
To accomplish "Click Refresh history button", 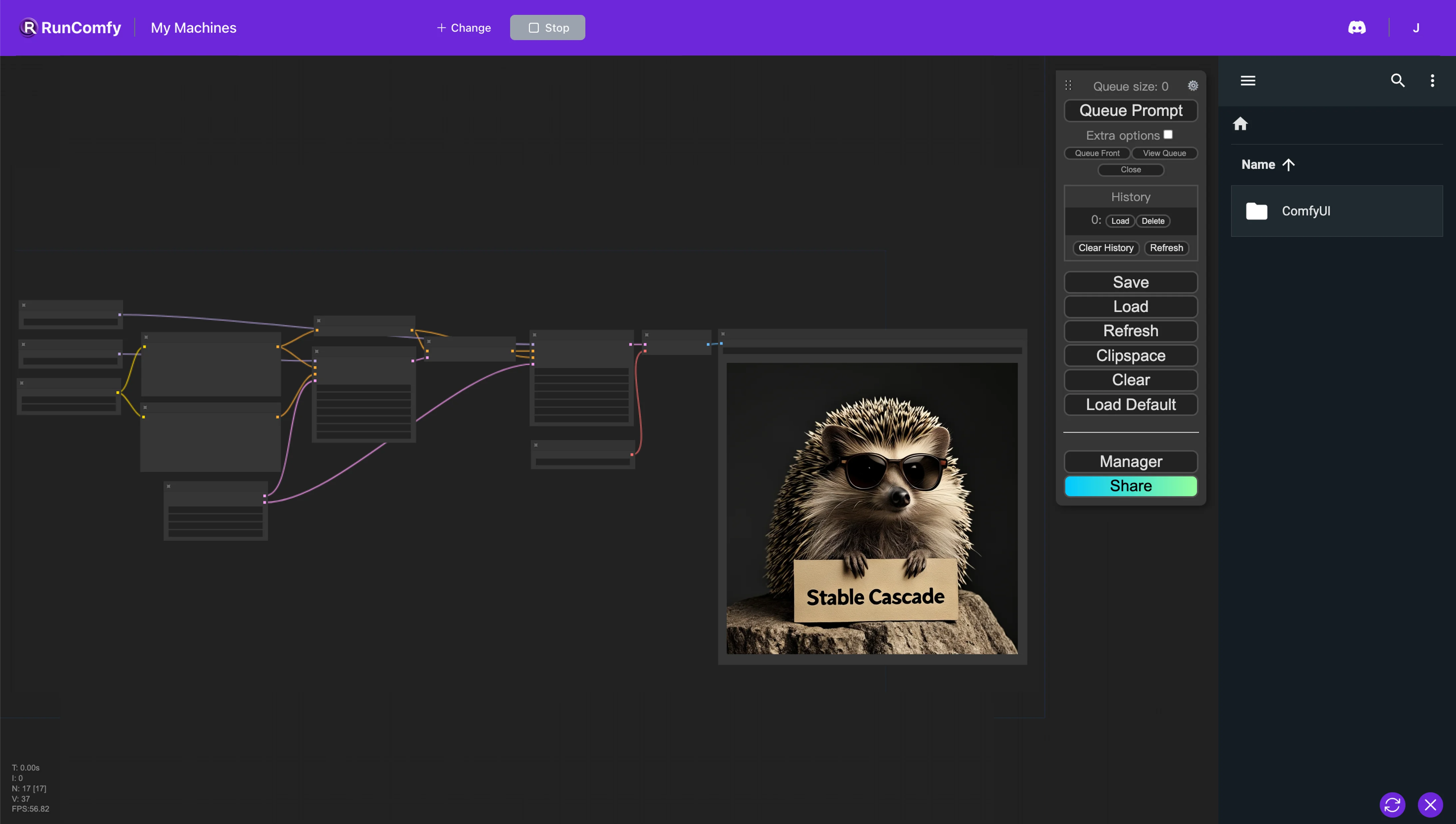I will click(x=1166, y=247).
